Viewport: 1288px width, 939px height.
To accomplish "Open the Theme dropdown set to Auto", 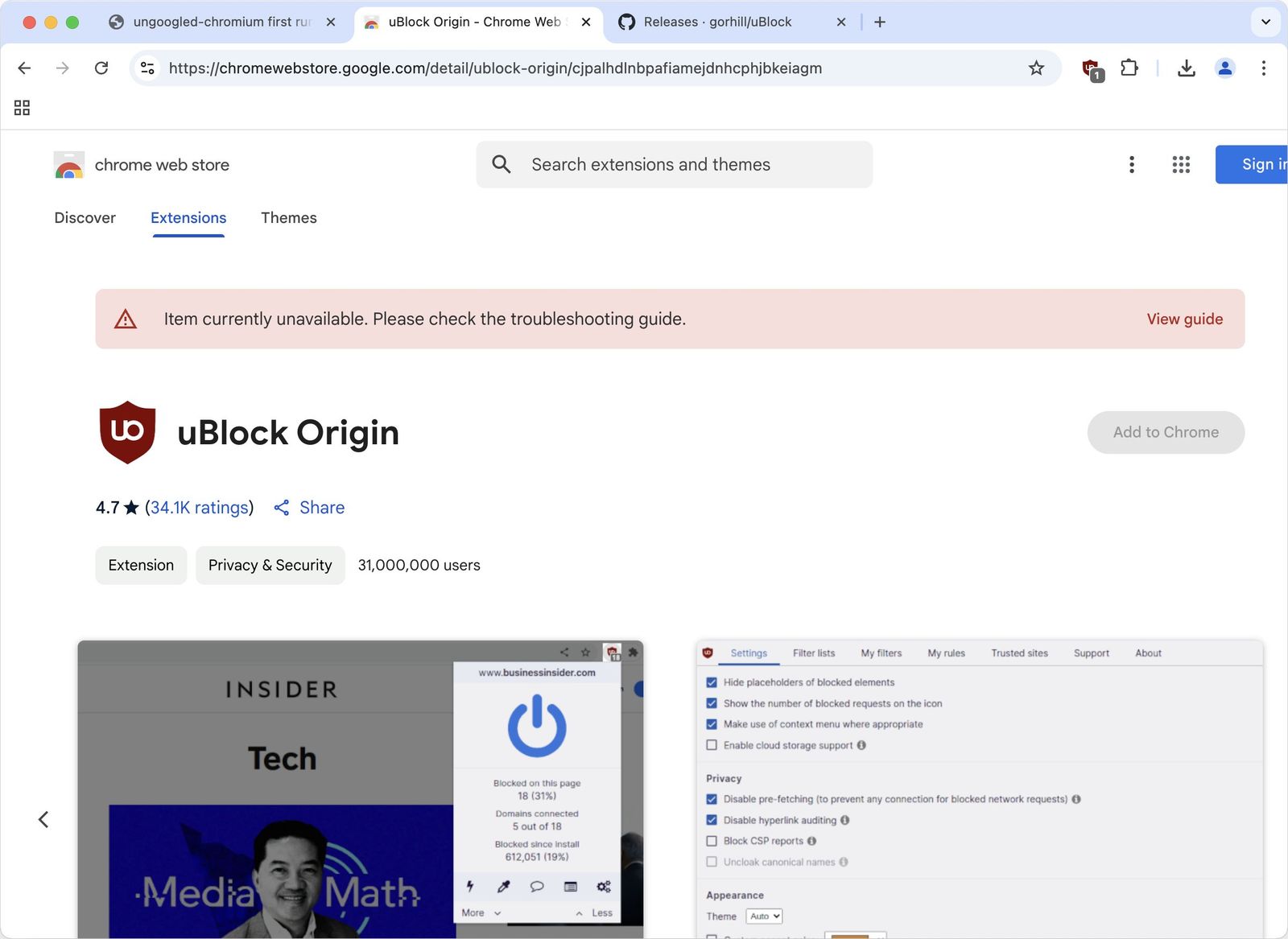I will [x=763, y=916].
